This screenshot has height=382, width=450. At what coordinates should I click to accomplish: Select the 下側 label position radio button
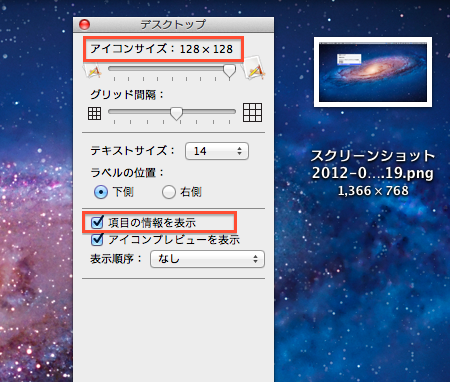point(101,192)
